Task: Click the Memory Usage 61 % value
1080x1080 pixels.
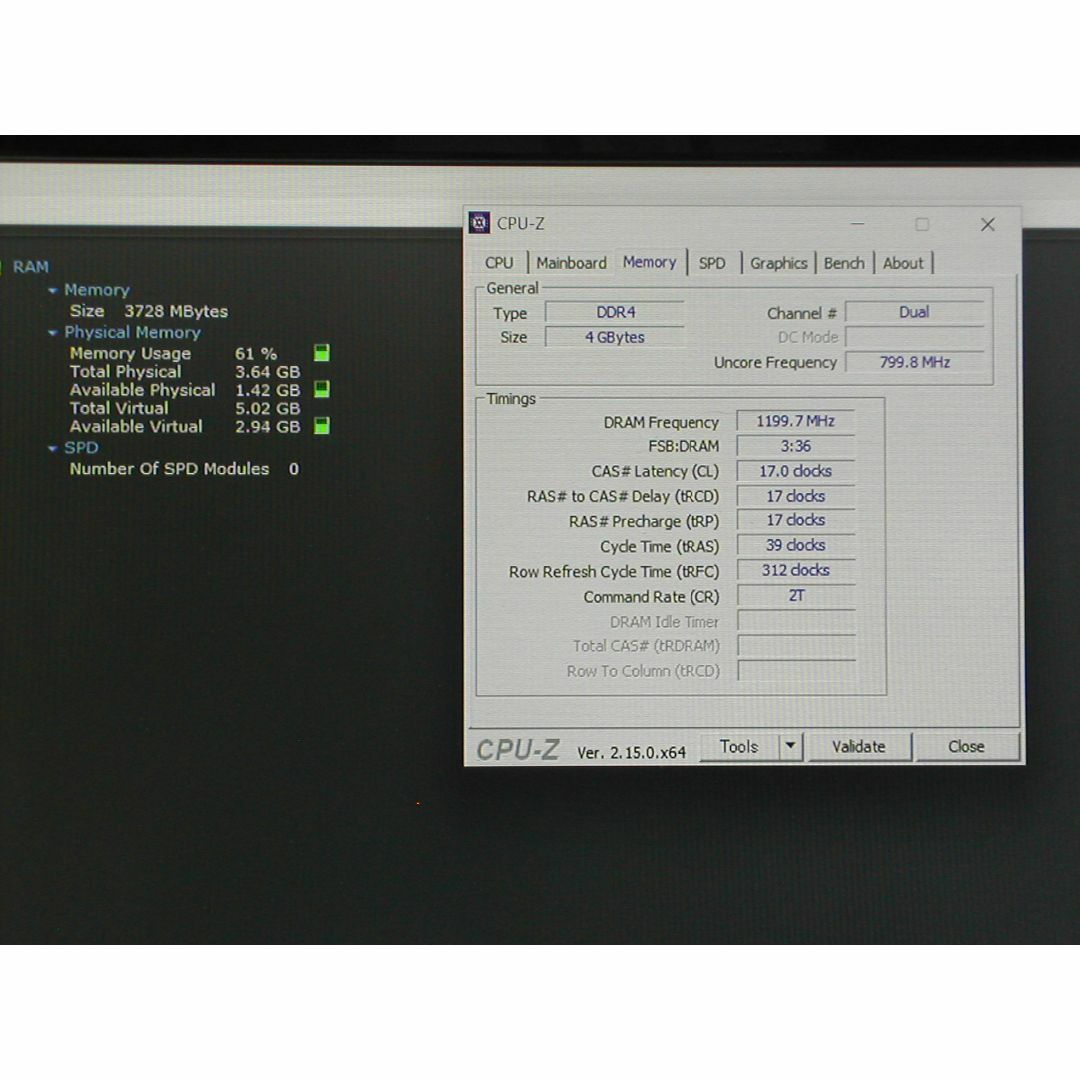Action: pyautogui.click(x=256, y=353)
